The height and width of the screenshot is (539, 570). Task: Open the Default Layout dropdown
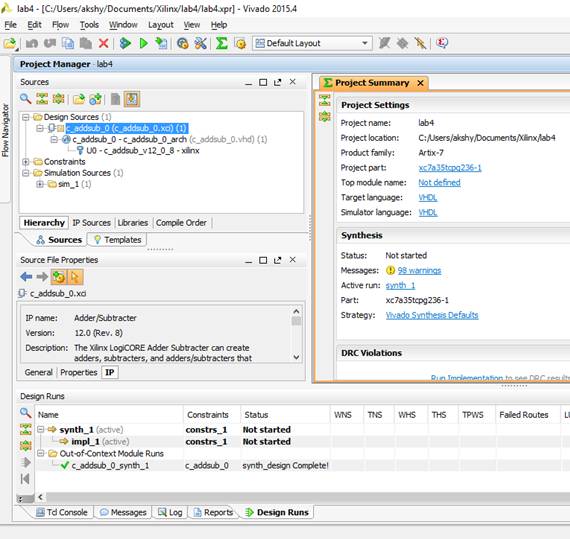(x=312, y=43)
